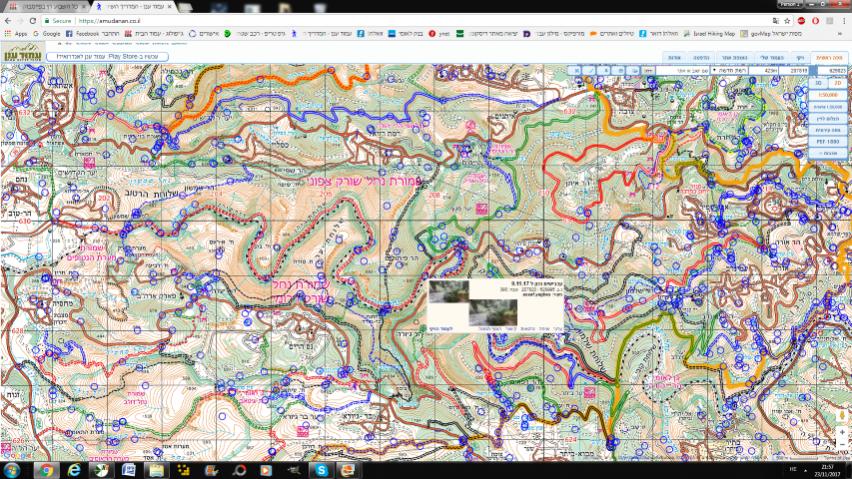
Task: Click the bookmark star in address bar
Action: coord(788,20)
